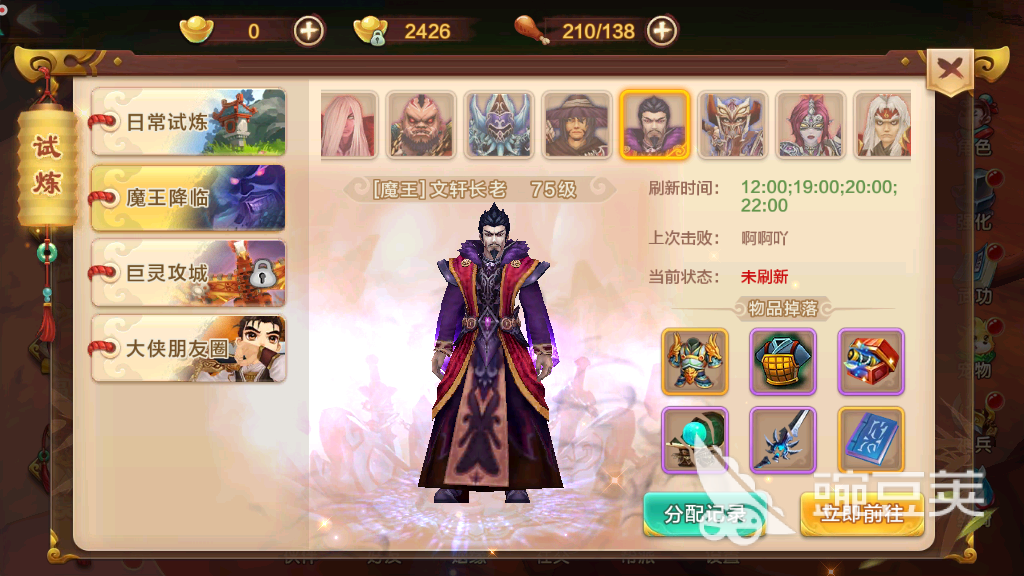Open the 日常试炼 tab
The image size is (1024, 576).
pyautogui.click(x=189, y=122)
